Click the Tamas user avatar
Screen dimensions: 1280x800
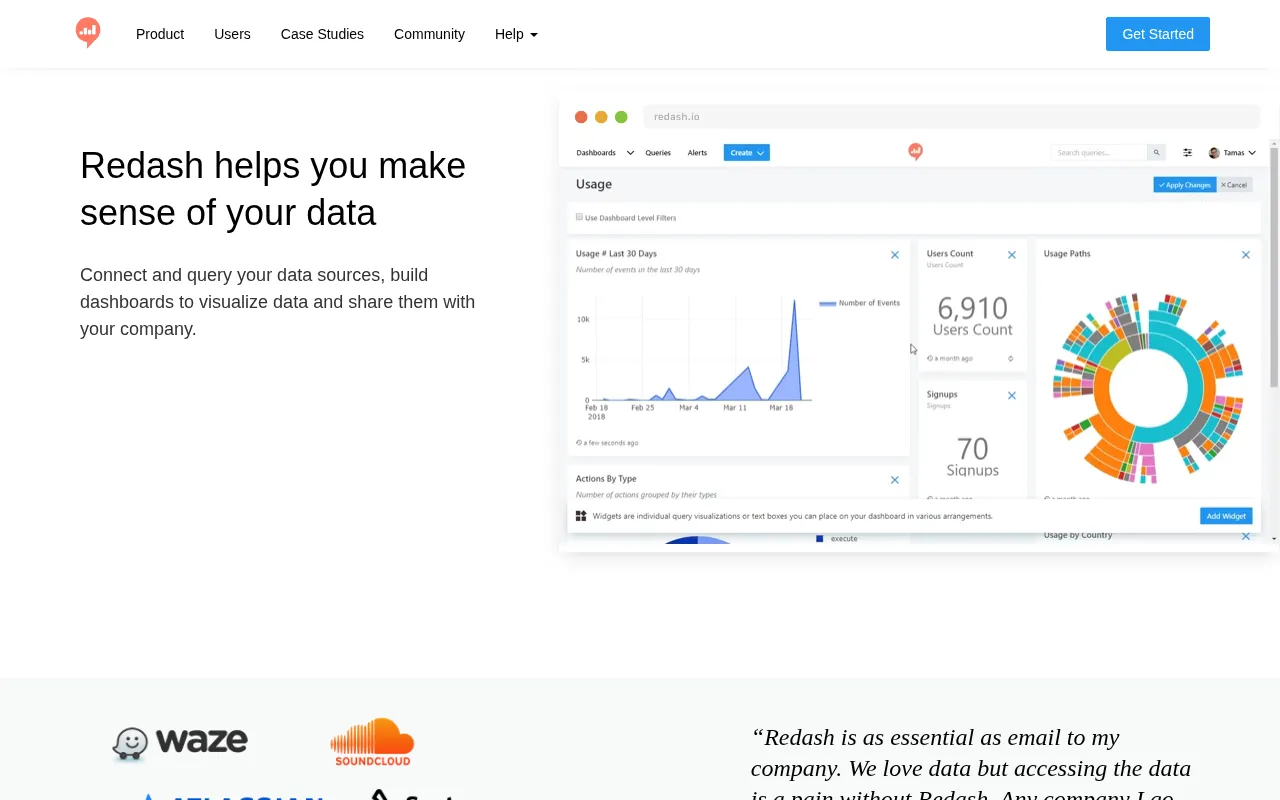pos(1214,153)
